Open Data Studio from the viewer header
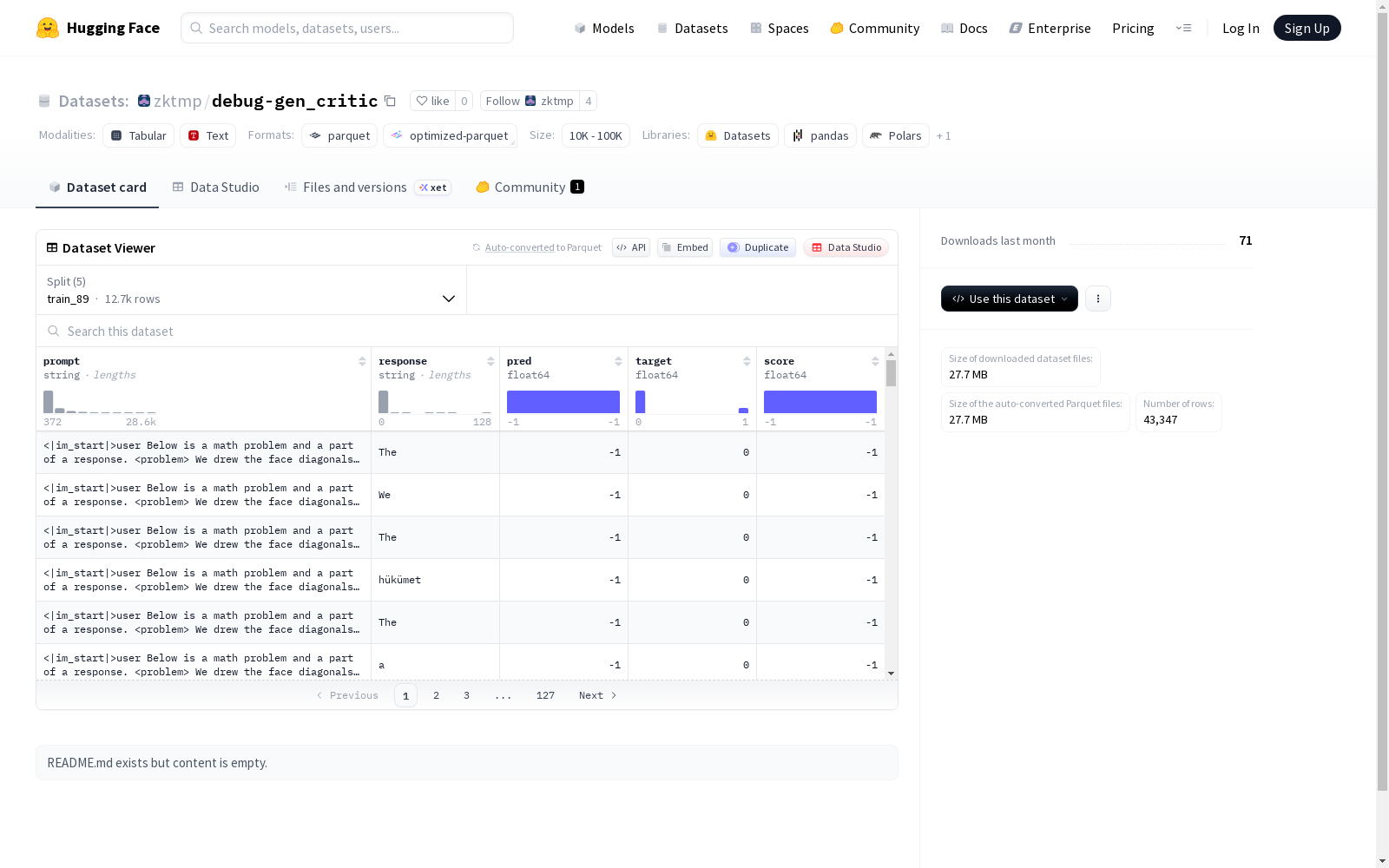The image size is (1389, 868). click(x=846, y=247)
